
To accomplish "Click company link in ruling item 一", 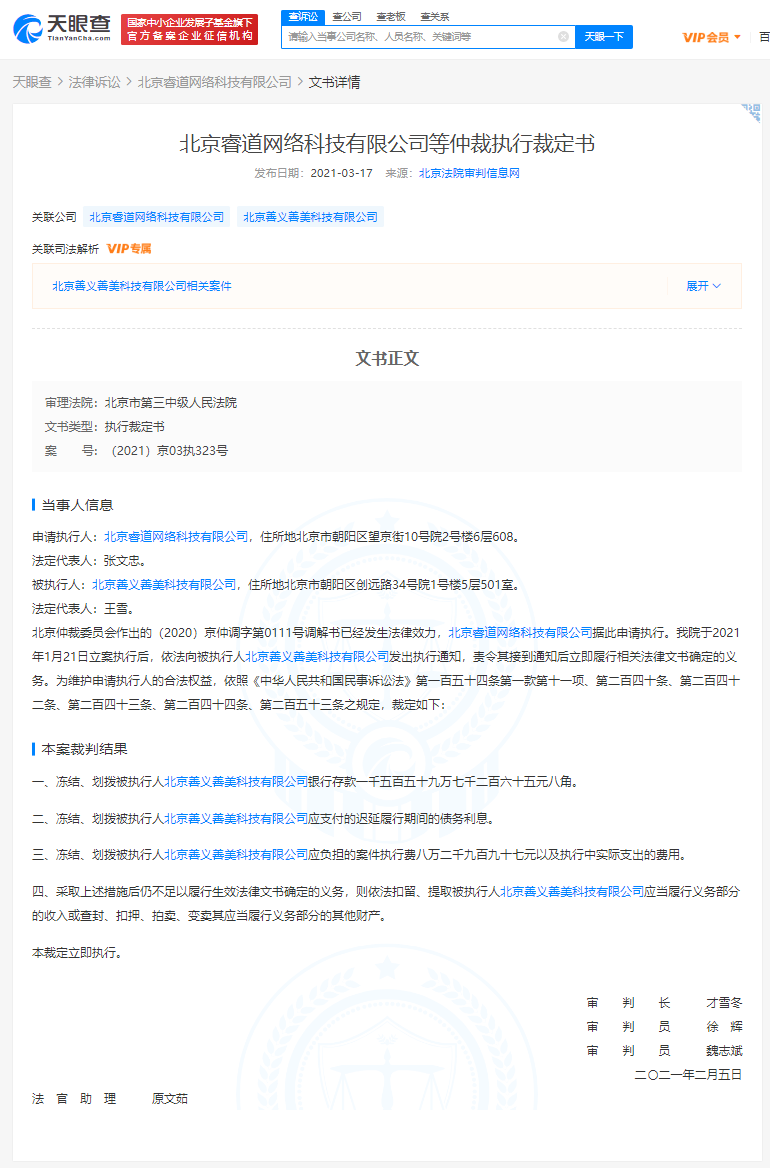I will [x=235, y=781].
